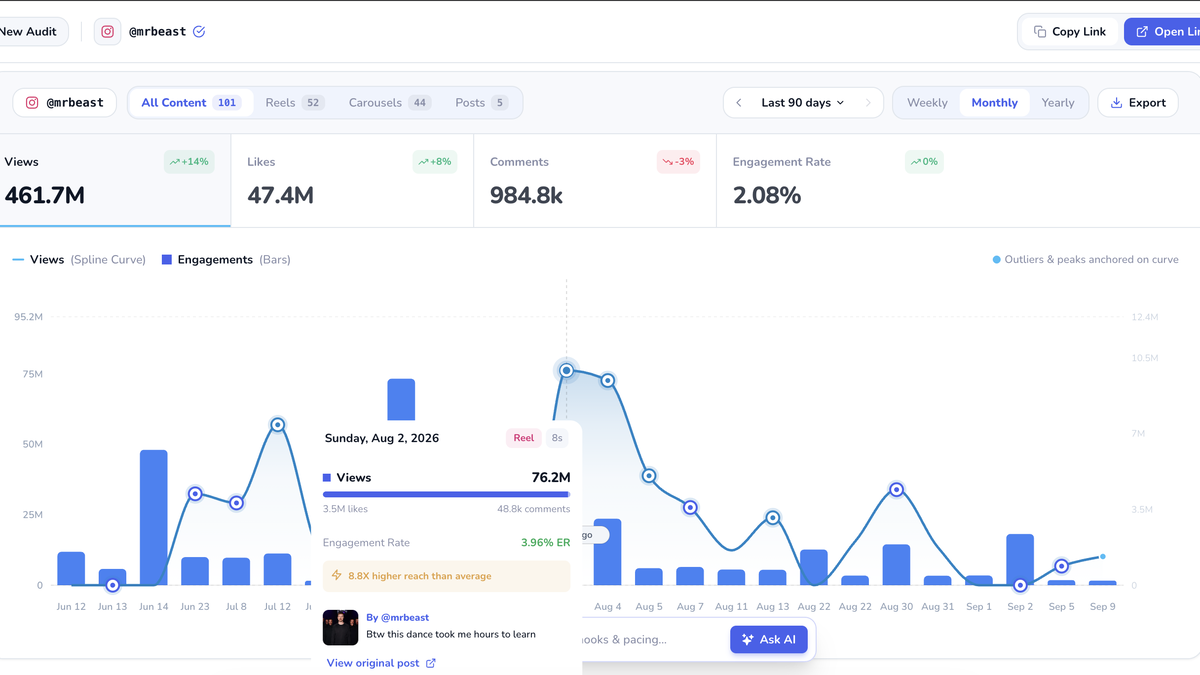Select the Yearly view
This screenshot has height=675, width=1200.
click(x=1058, y=103)
